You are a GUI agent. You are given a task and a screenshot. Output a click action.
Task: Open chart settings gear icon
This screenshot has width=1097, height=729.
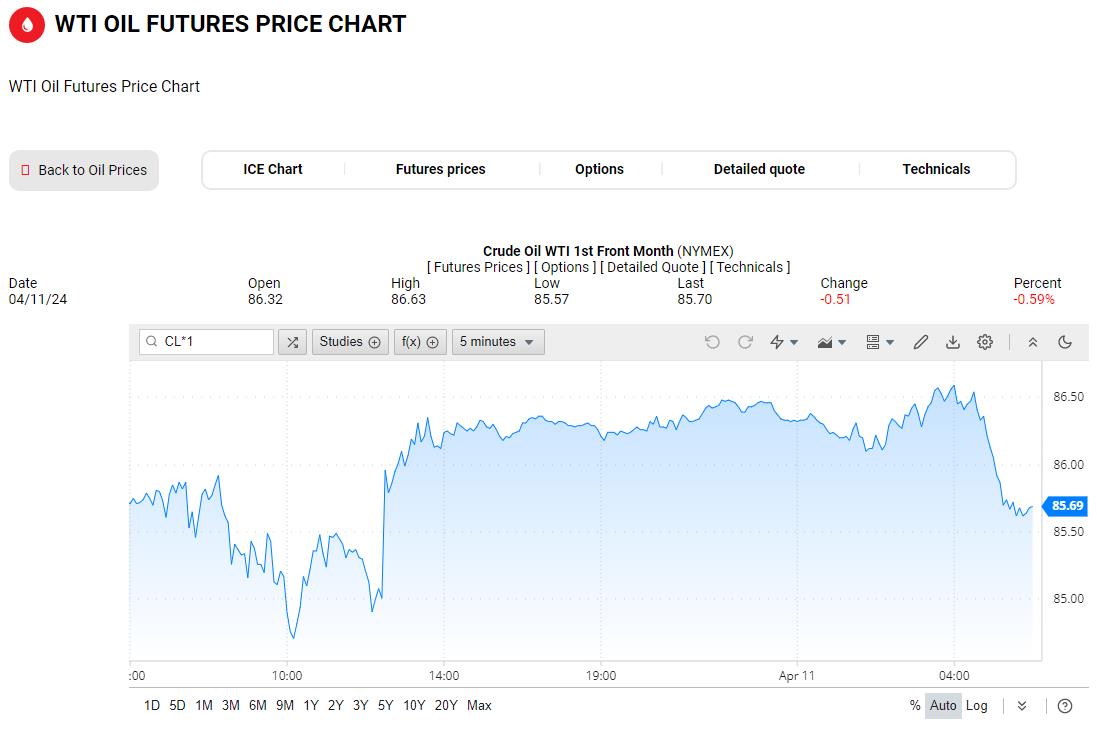[985, 342]
